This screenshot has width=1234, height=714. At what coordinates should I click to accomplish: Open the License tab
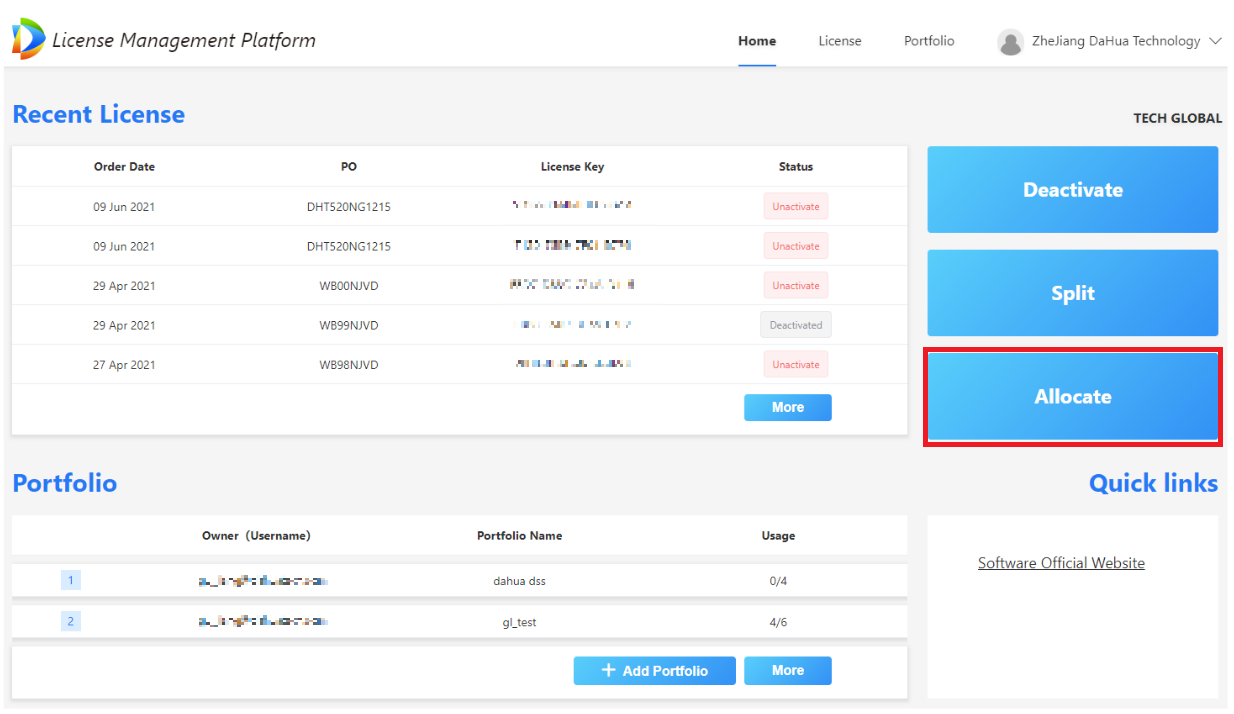point(840,41)
